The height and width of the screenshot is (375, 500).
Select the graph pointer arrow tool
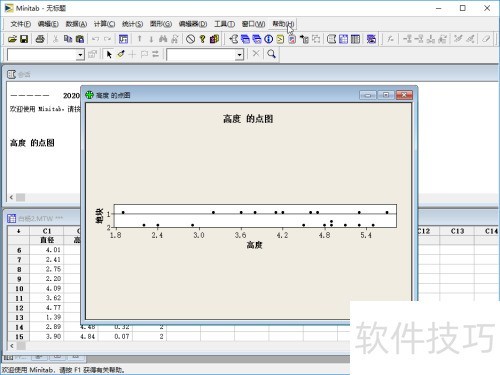(109, 54)
